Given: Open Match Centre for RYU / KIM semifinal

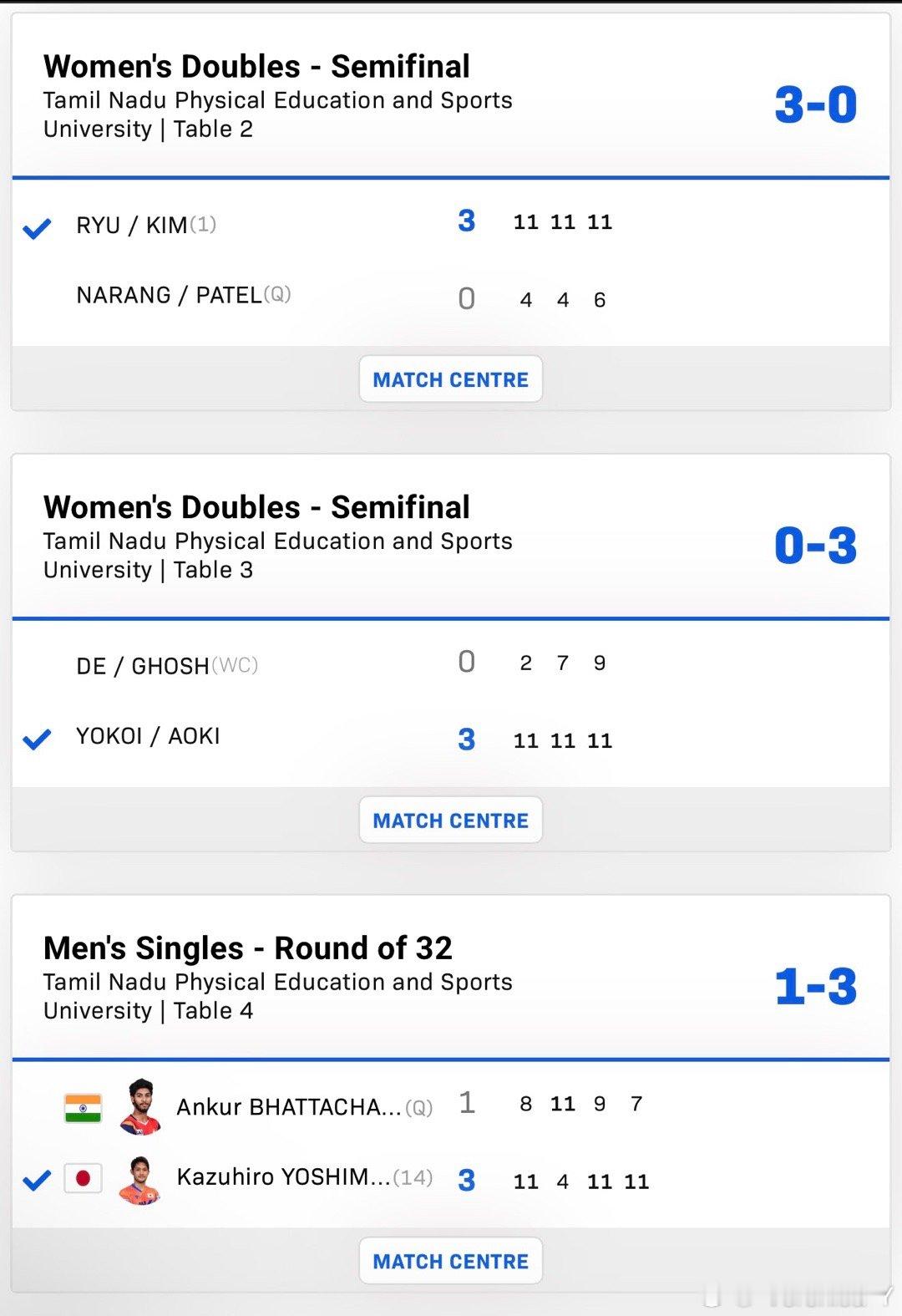Looking at the screenshot, I should pos(450,379).
